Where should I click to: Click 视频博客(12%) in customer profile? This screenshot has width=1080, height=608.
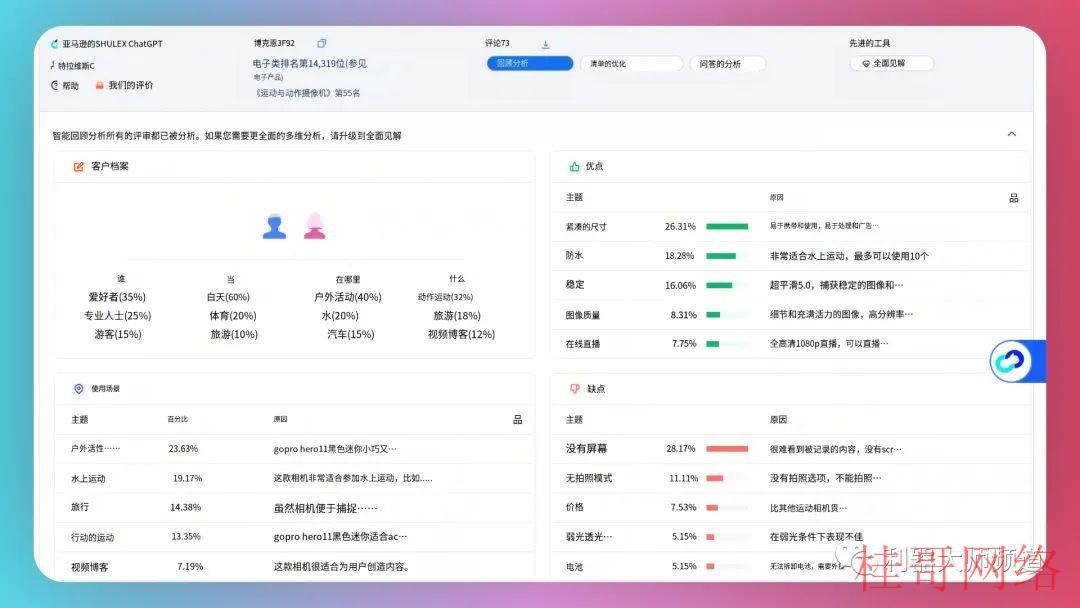pyautogui.click(x=461, y=335)
